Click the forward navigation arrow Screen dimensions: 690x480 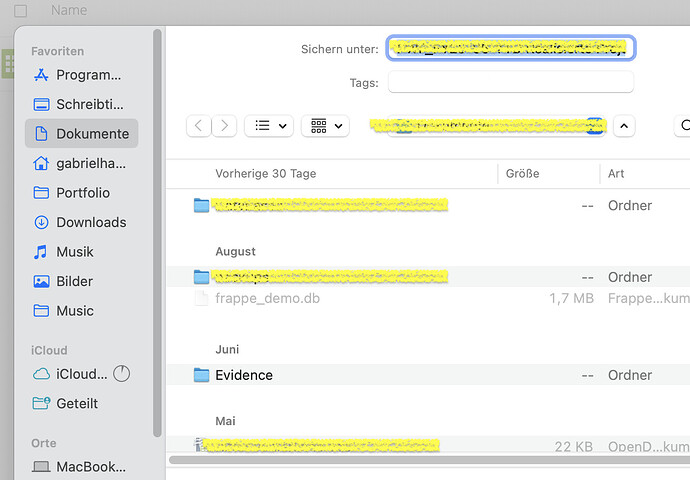pyautogui.click(x=225, y=126)
